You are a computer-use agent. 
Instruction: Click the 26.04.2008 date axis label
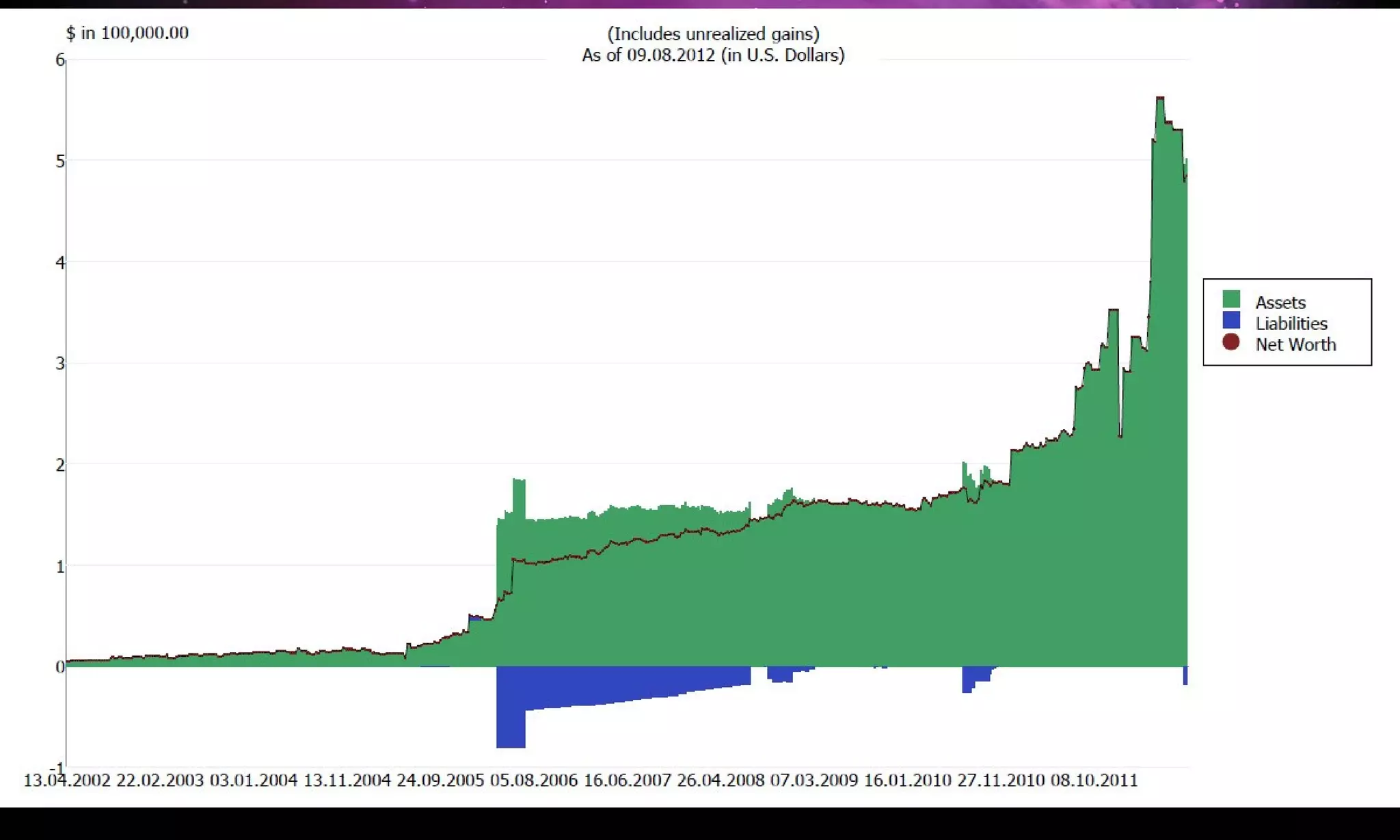click(721, 781)
